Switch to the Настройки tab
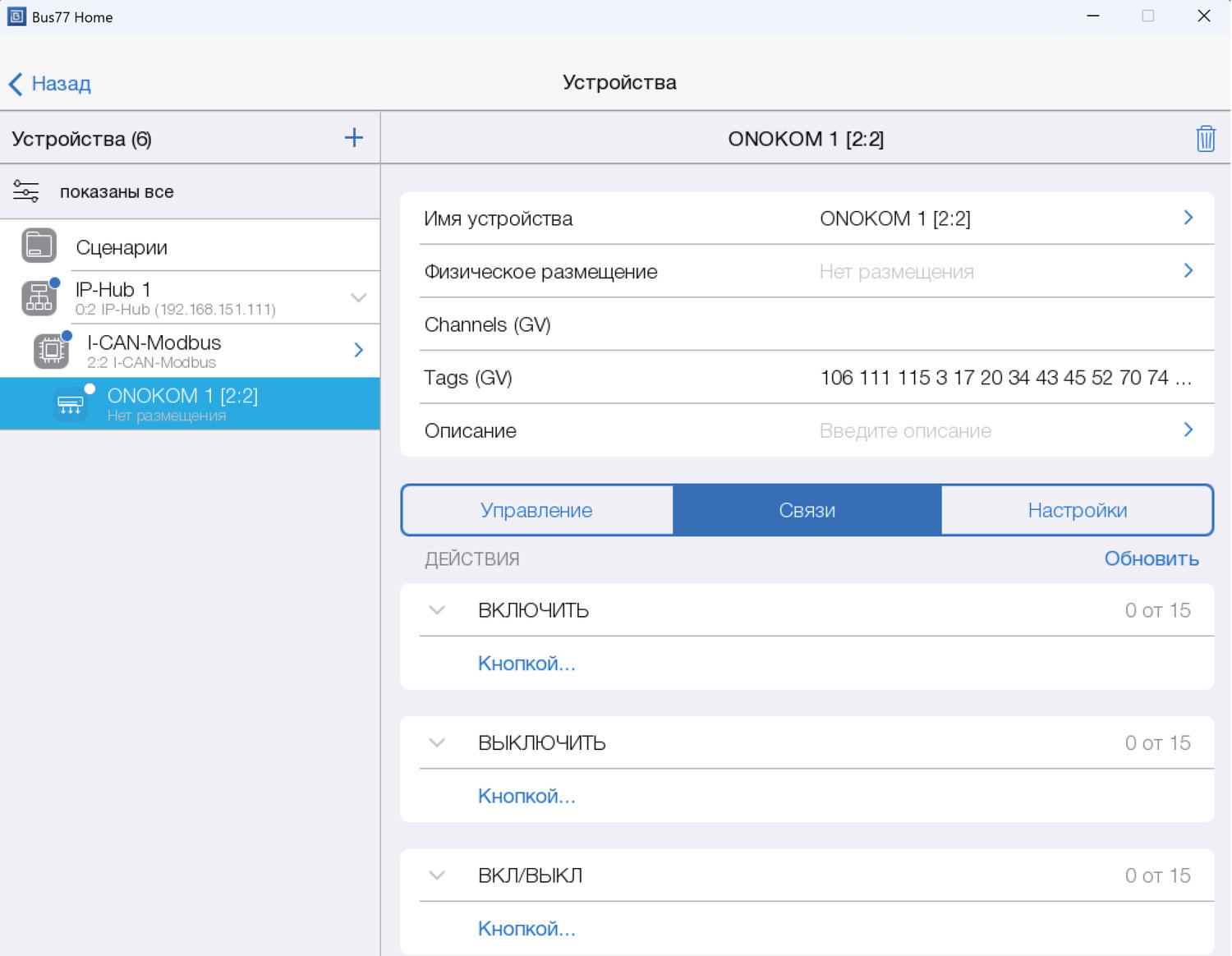The width and height of the screenshot is (1232, 956). [x=1077, y=510]
